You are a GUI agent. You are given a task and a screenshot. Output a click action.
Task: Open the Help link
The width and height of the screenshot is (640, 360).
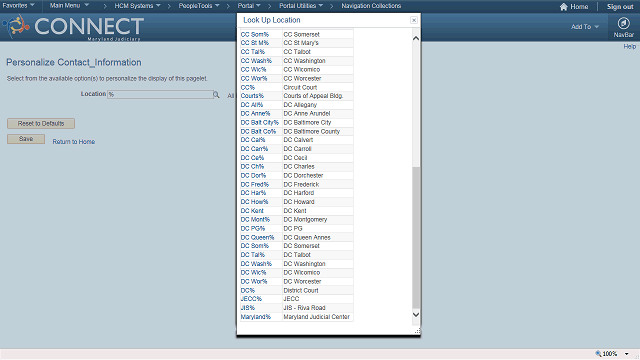click(629, 47)
